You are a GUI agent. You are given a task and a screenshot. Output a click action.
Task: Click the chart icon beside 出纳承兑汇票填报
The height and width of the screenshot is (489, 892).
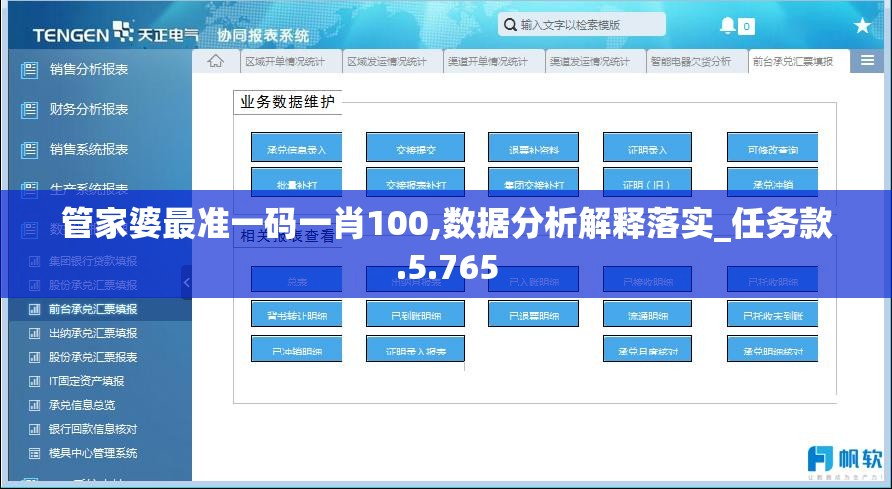tap(35, 333)
